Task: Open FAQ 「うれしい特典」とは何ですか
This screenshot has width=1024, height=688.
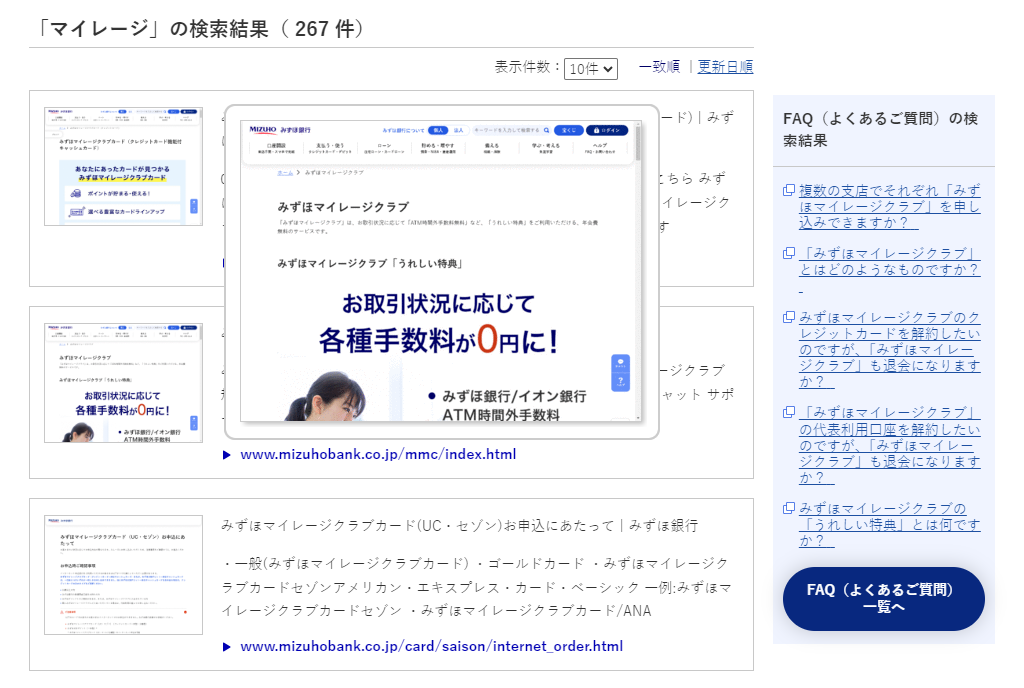Action: [889, 525]
